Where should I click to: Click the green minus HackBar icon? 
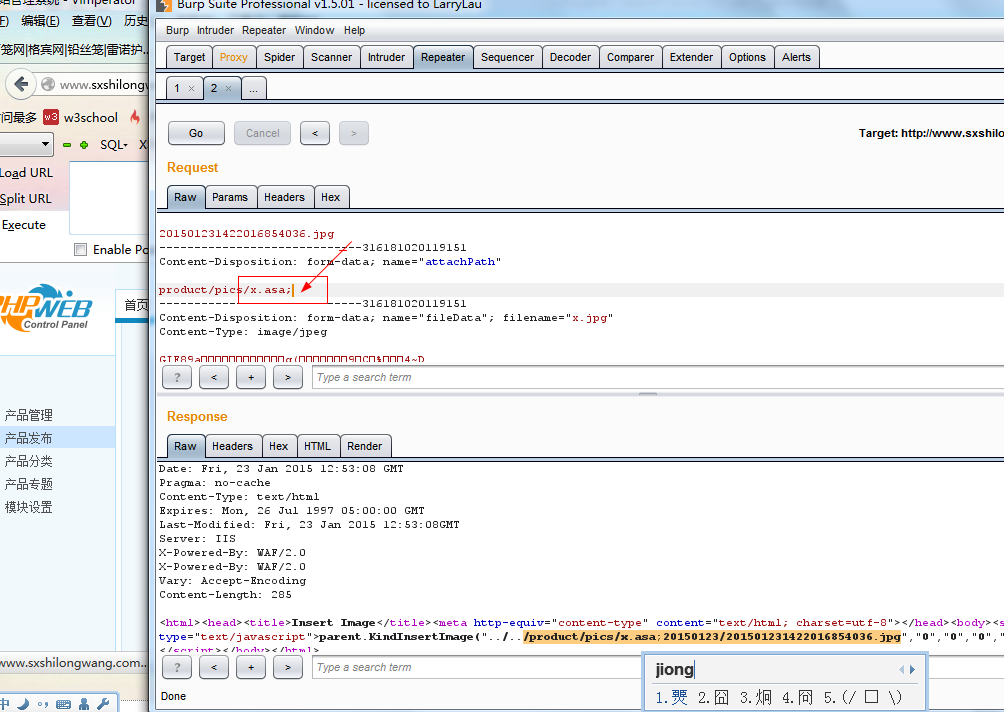[67, 145]
